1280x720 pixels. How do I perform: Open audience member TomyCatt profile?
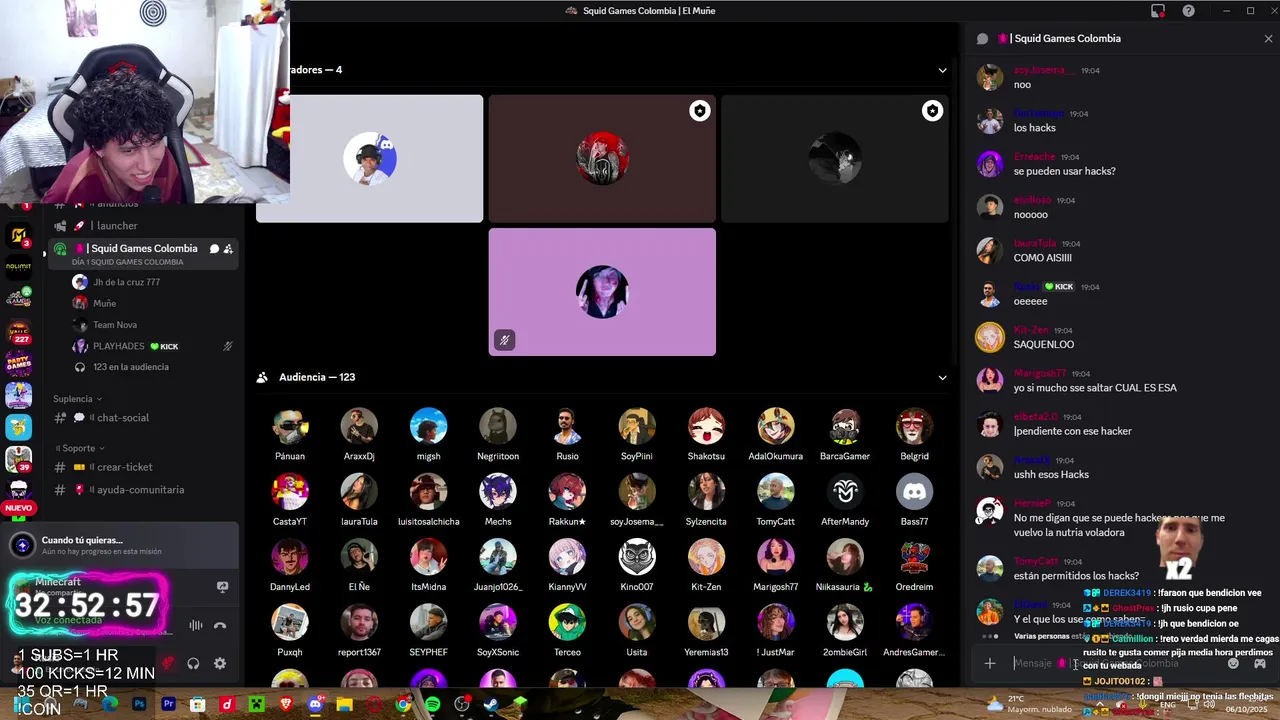775,500
